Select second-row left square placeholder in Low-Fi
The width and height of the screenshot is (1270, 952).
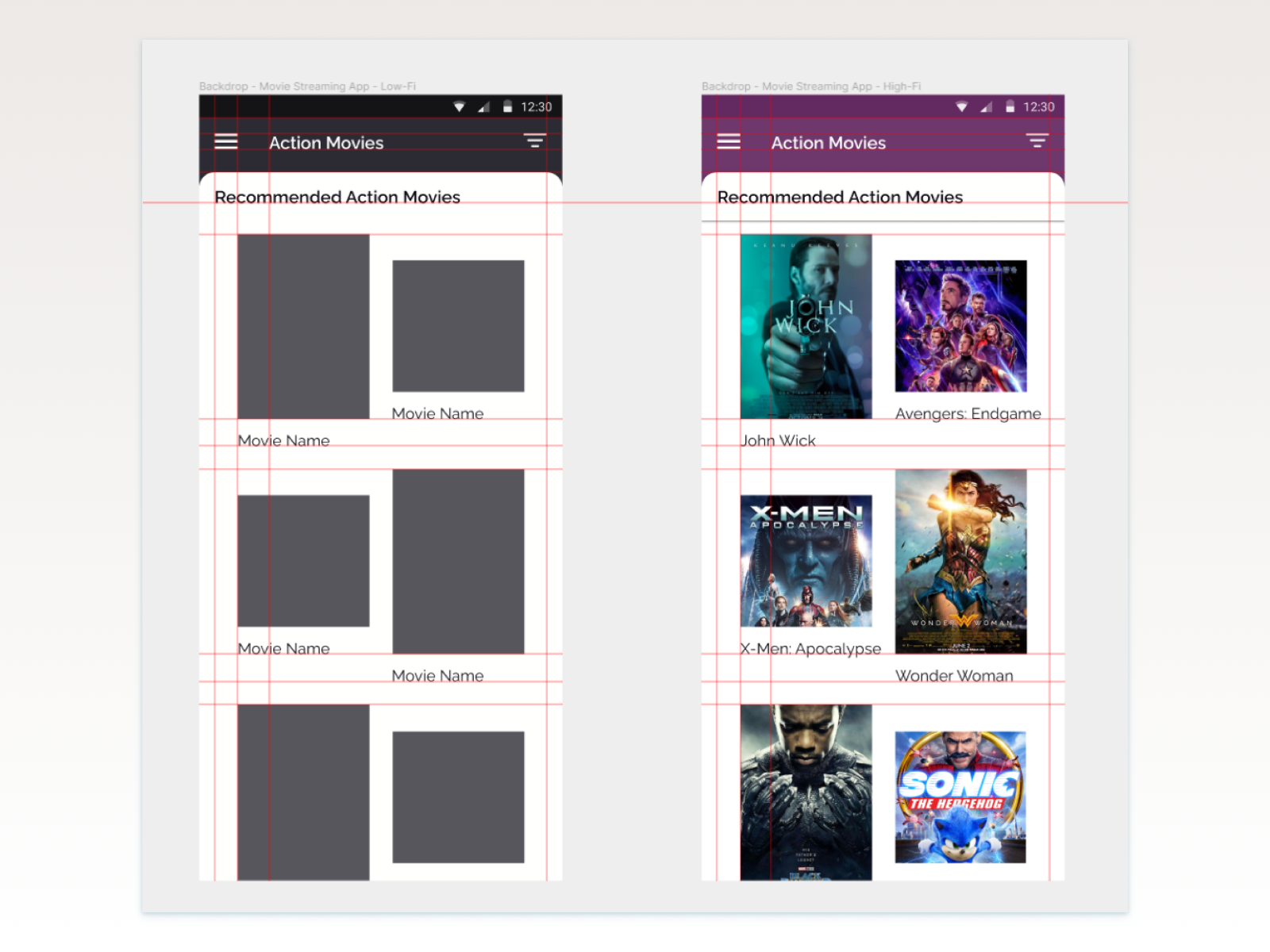(x=303, y=561)
